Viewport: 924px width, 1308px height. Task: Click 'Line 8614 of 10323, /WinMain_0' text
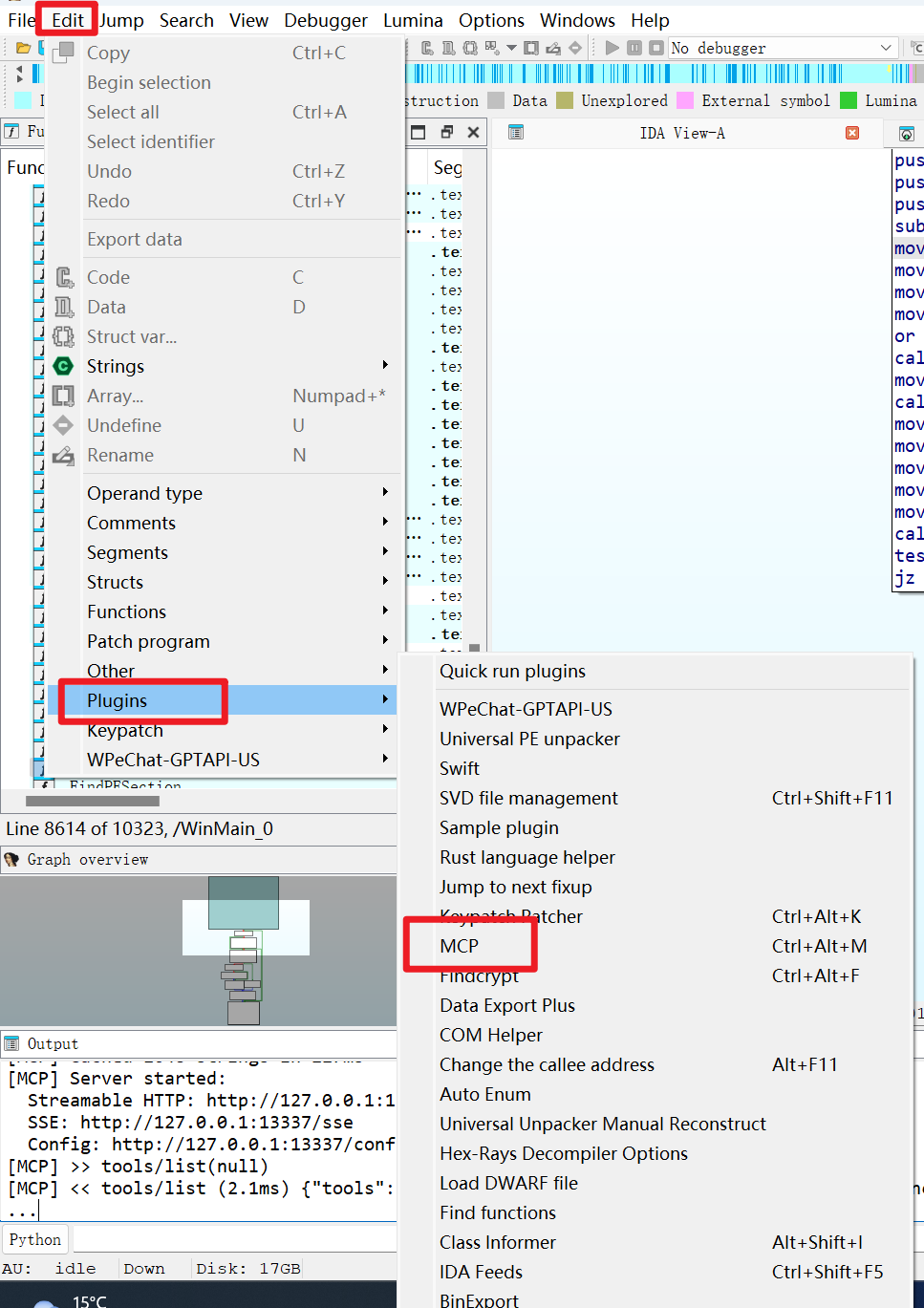[x=140, y=828]
